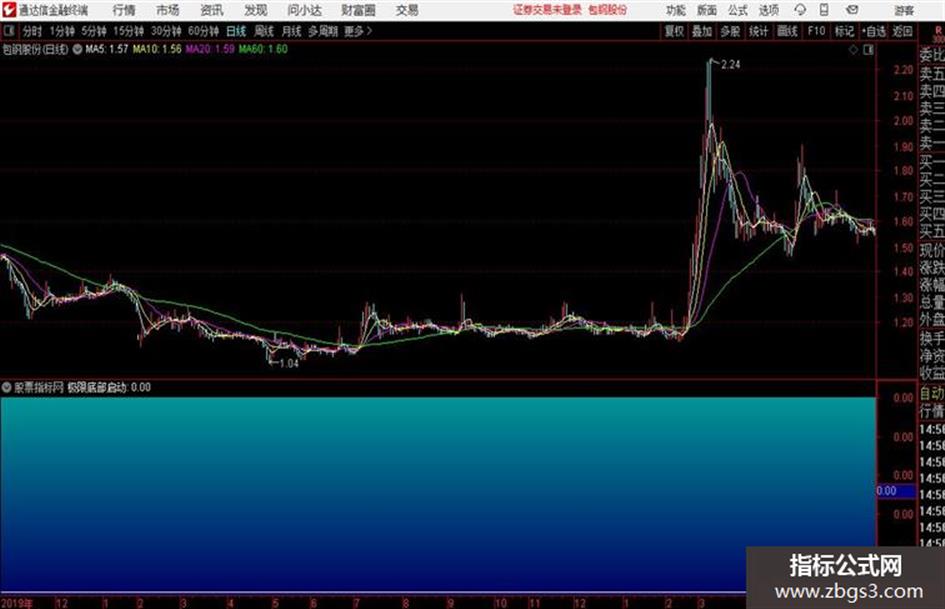Open the 发现 menu
This screenshot has height=609, width=945.
(256, 10)
